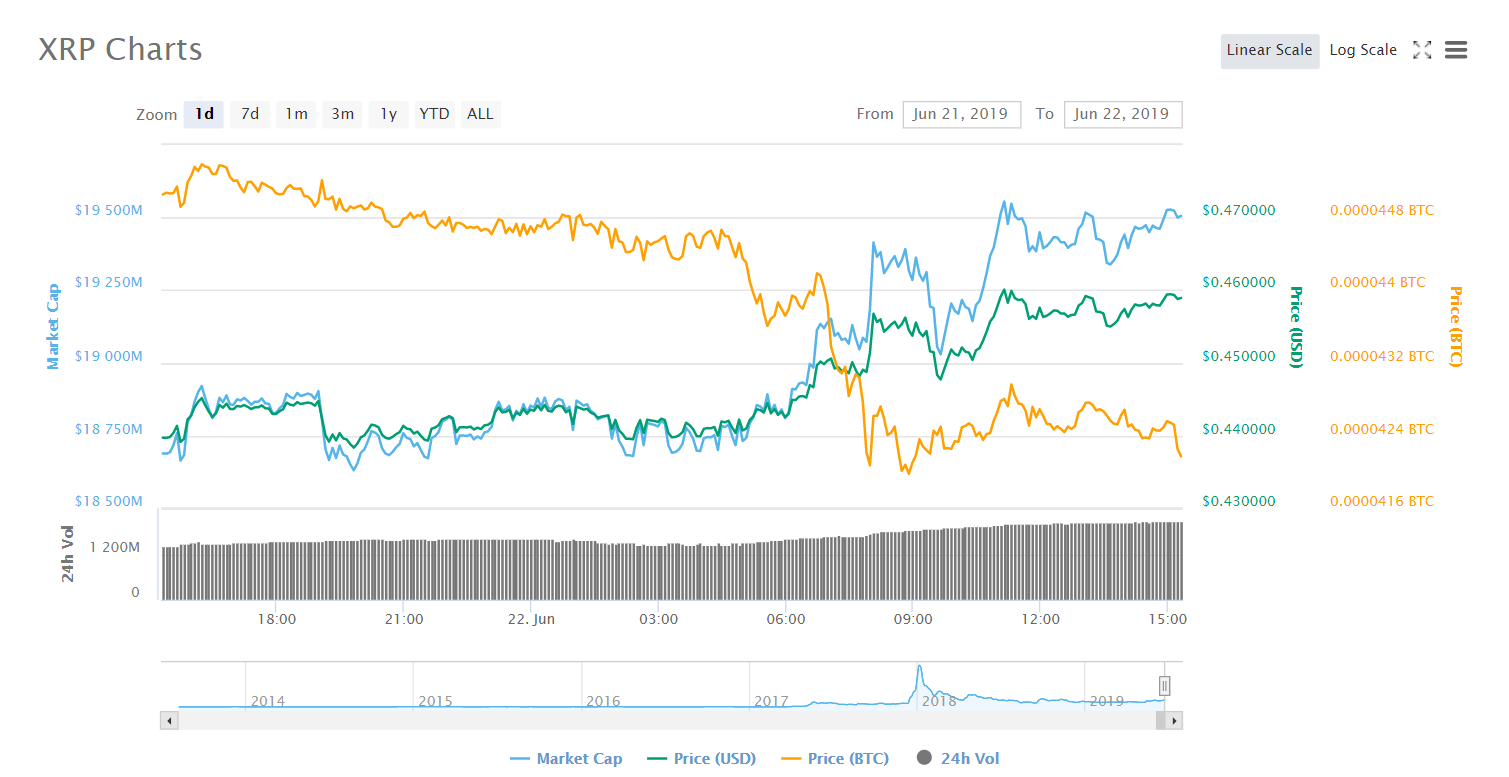Toggle fullscreen chart view icon
The height and width of the screenshot is (777, 1509).
pyautogui.click(x=1422, y=50)
